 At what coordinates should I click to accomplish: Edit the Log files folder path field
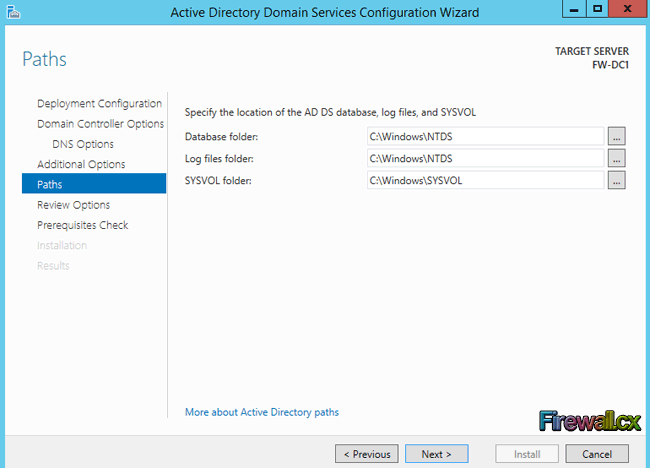click(485, 158)
